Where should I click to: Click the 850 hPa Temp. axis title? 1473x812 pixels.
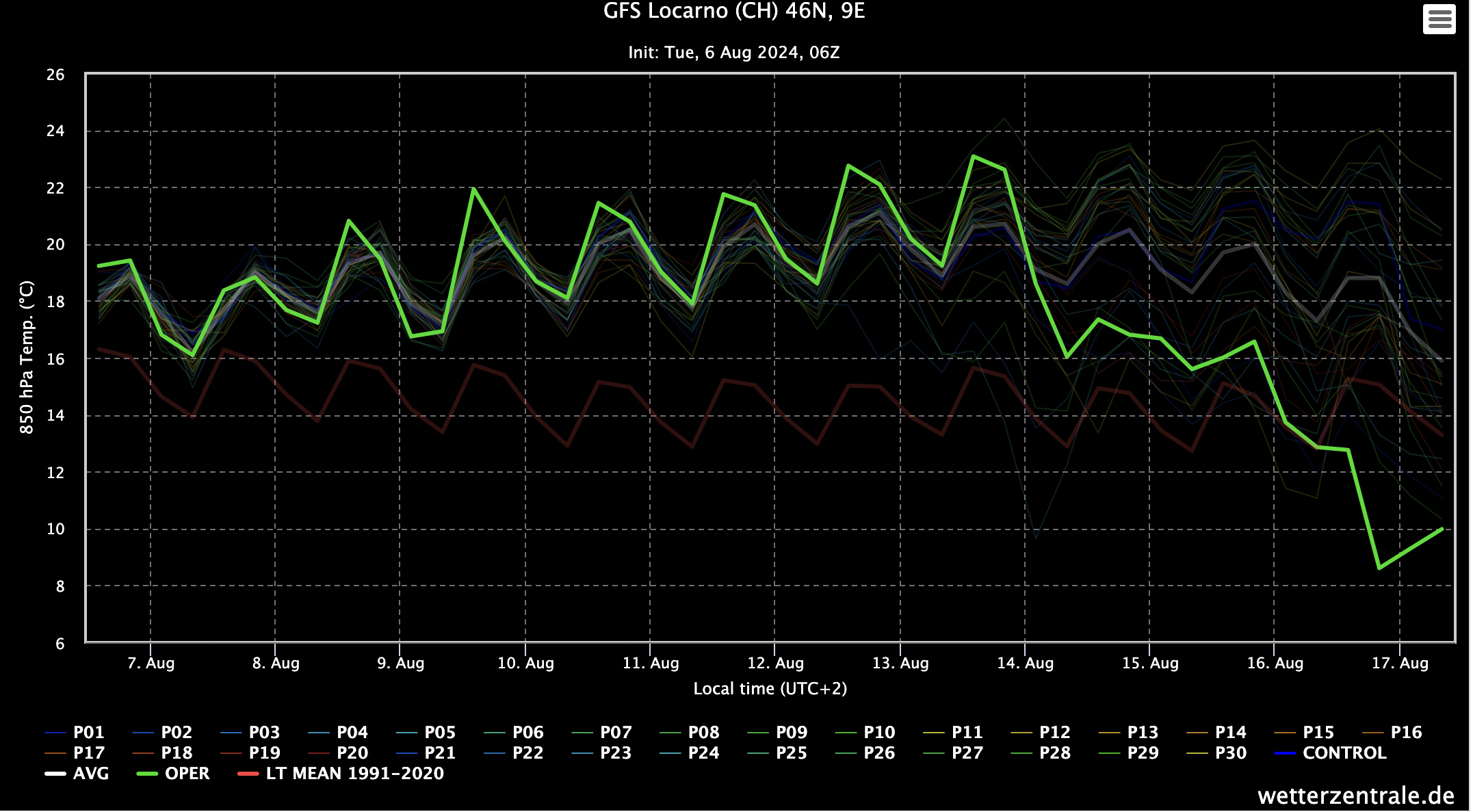coord(26,357)
